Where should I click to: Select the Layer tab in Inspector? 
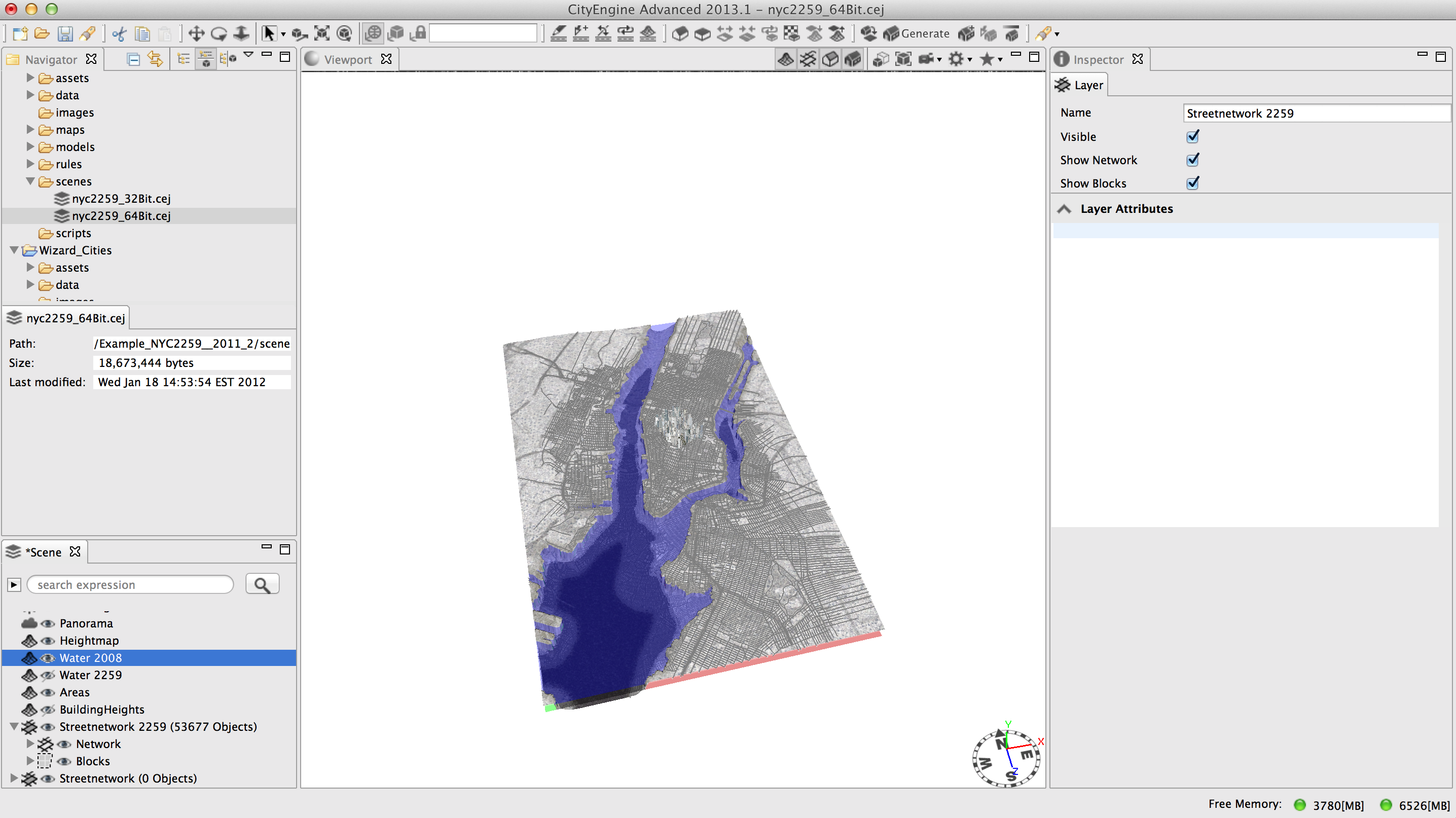click(1080, 85)
